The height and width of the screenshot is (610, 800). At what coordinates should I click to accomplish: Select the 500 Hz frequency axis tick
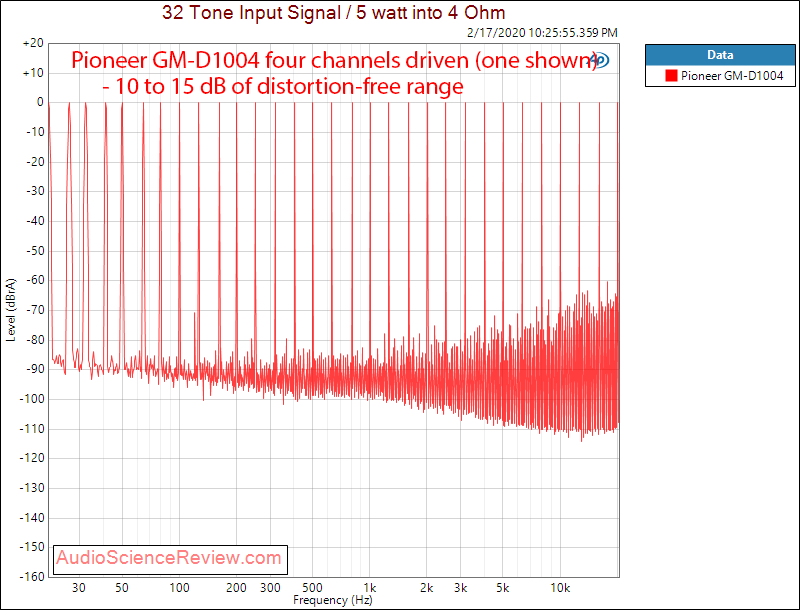point(312,588)
